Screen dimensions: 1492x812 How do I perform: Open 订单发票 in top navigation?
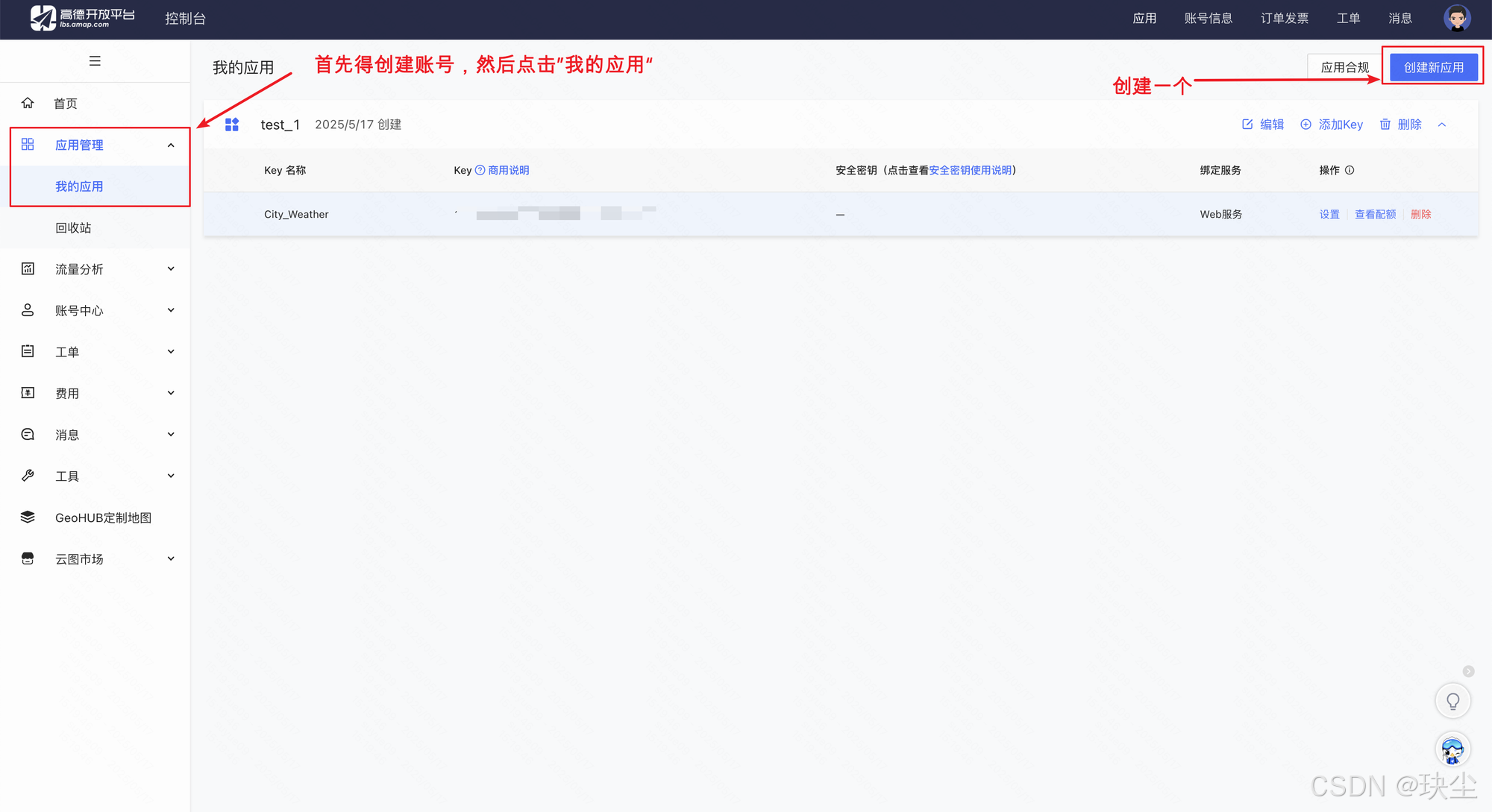click(1284, 18)
